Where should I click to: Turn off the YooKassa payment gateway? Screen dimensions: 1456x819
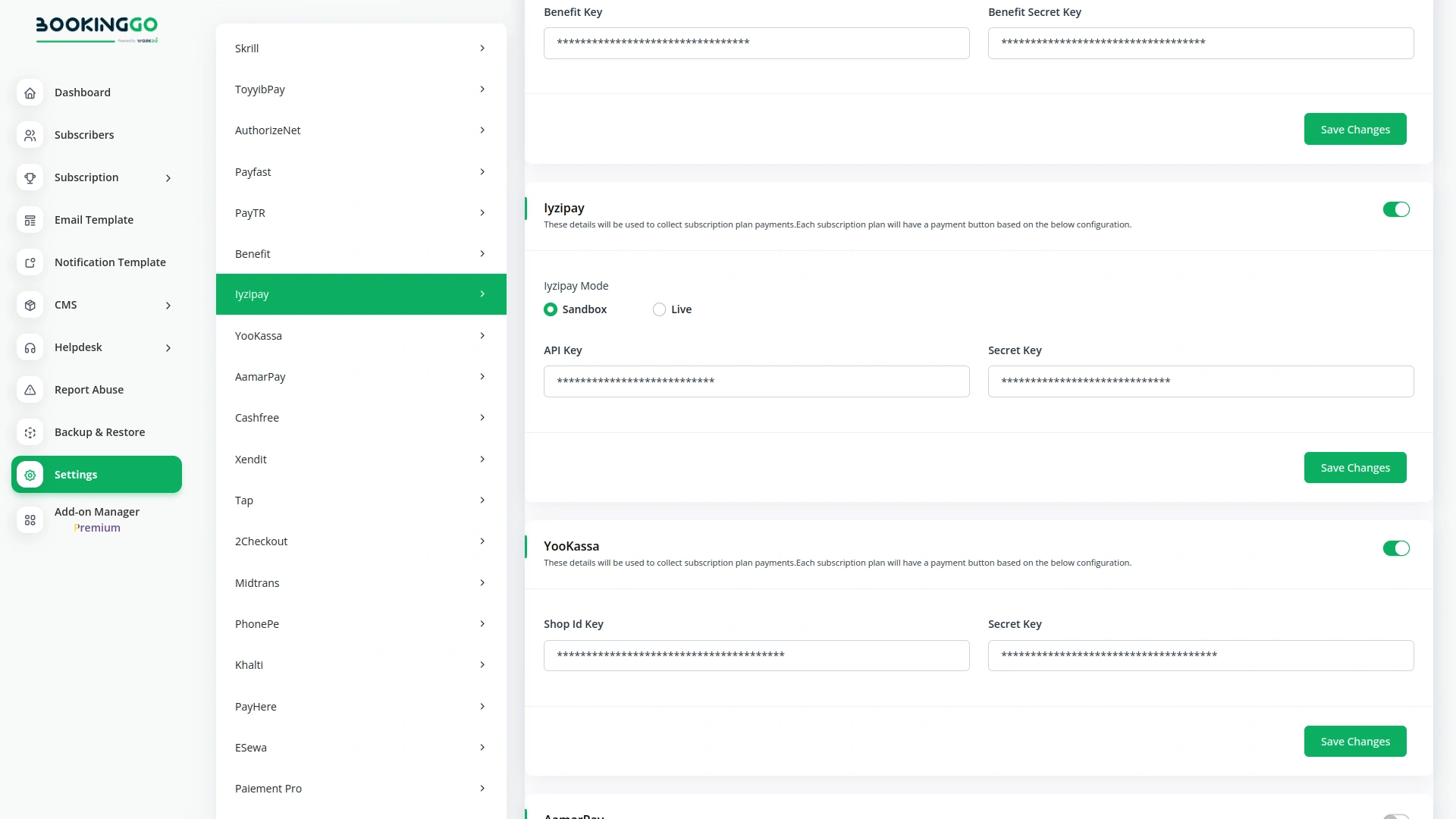(x=1396, y=548)
